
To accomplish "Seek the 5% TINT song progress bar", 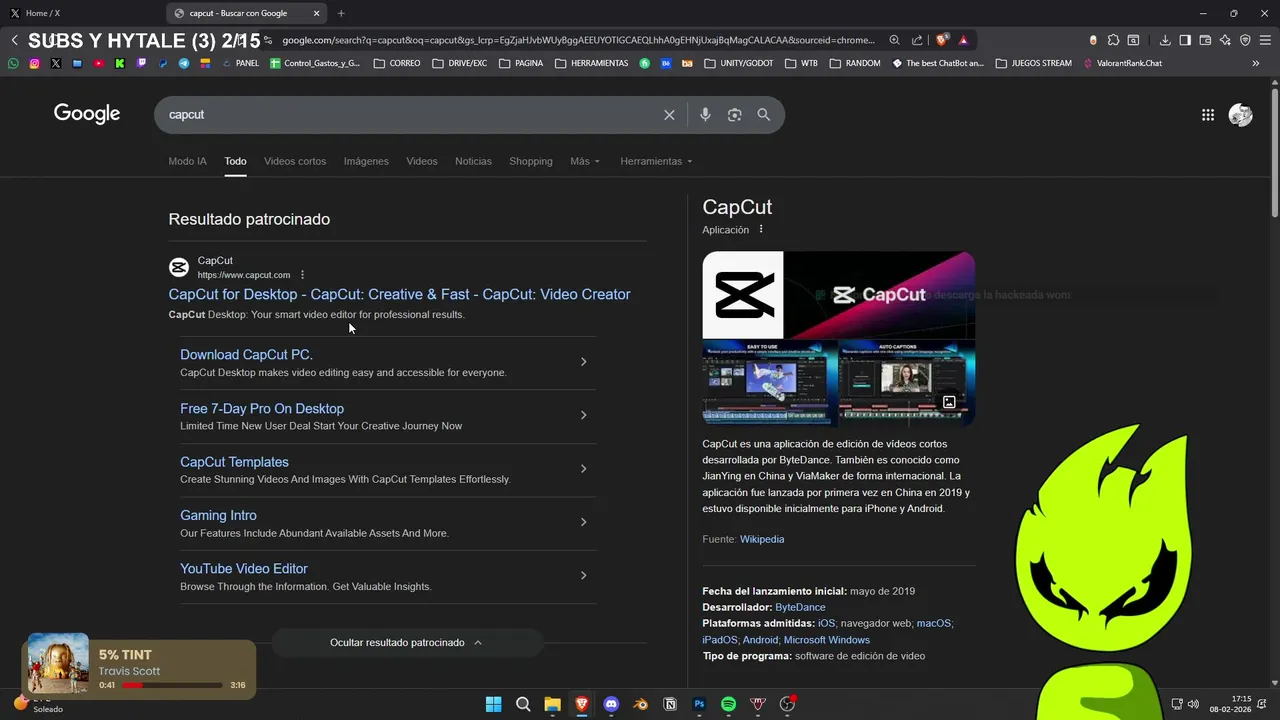I will 172,685.
